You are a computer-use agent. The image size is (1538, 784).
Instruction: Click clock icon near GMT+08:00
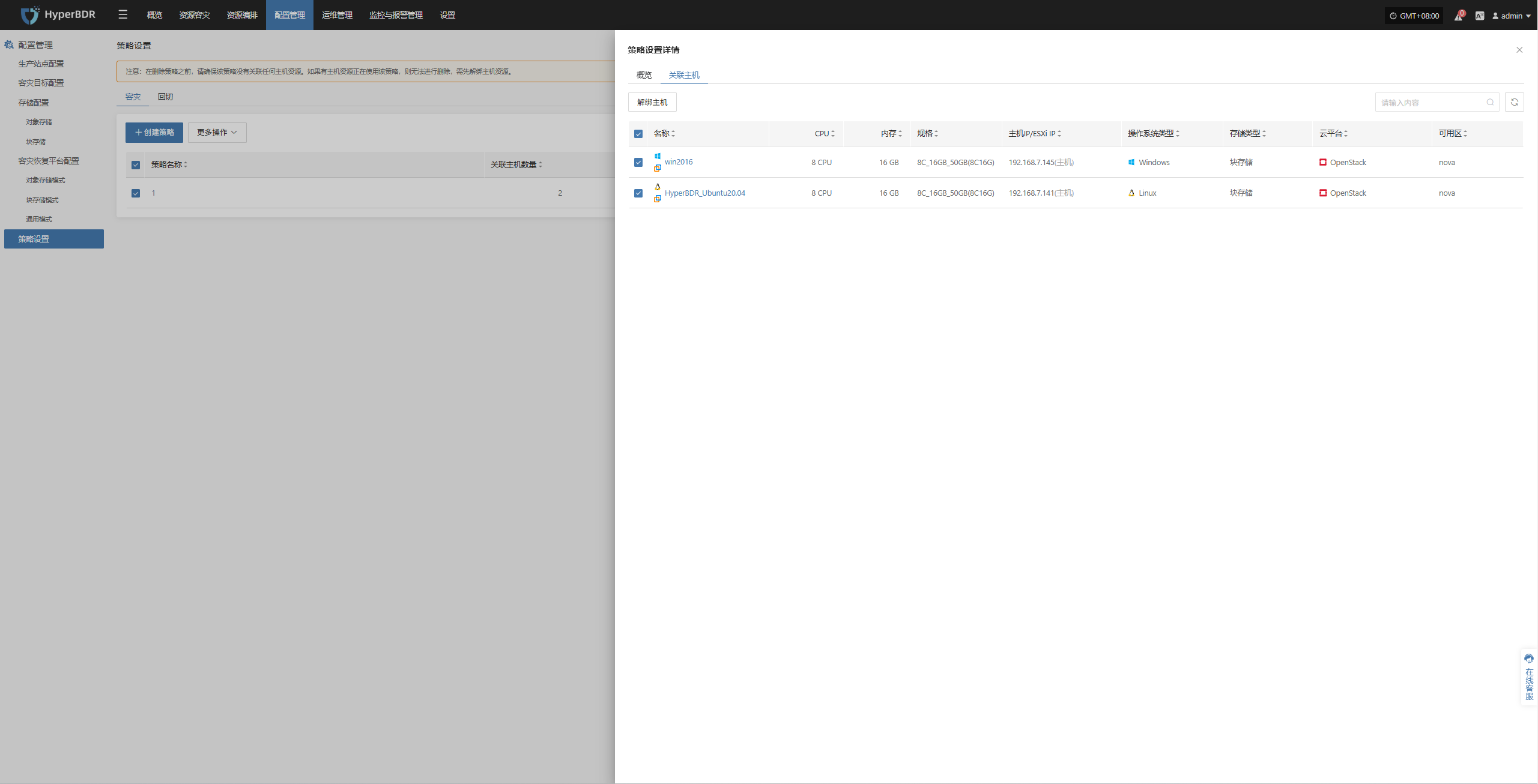[1393, 16]
